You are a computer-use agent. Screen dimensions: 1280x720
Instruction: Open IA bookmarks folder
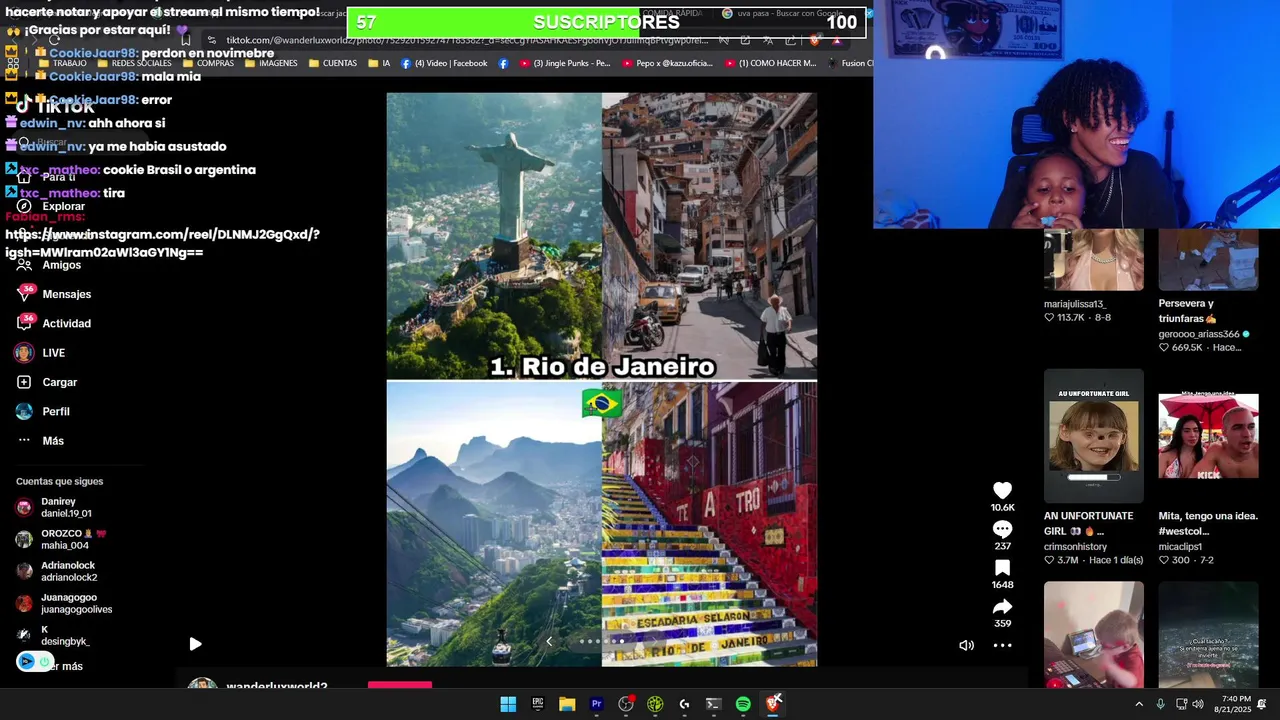[379, 63]
